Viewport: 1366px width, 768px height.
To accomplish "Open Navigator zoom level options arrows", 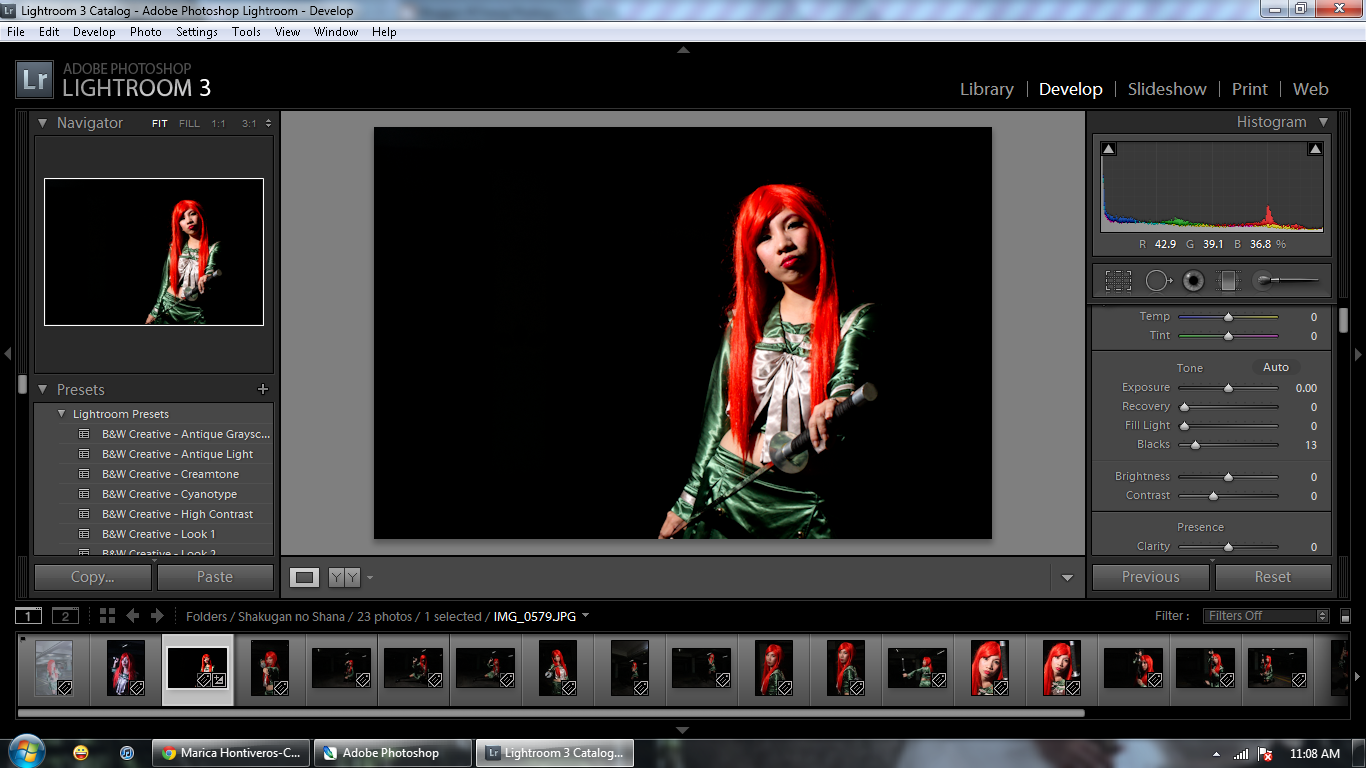I will pyautogui.click(x=268, y=124).
